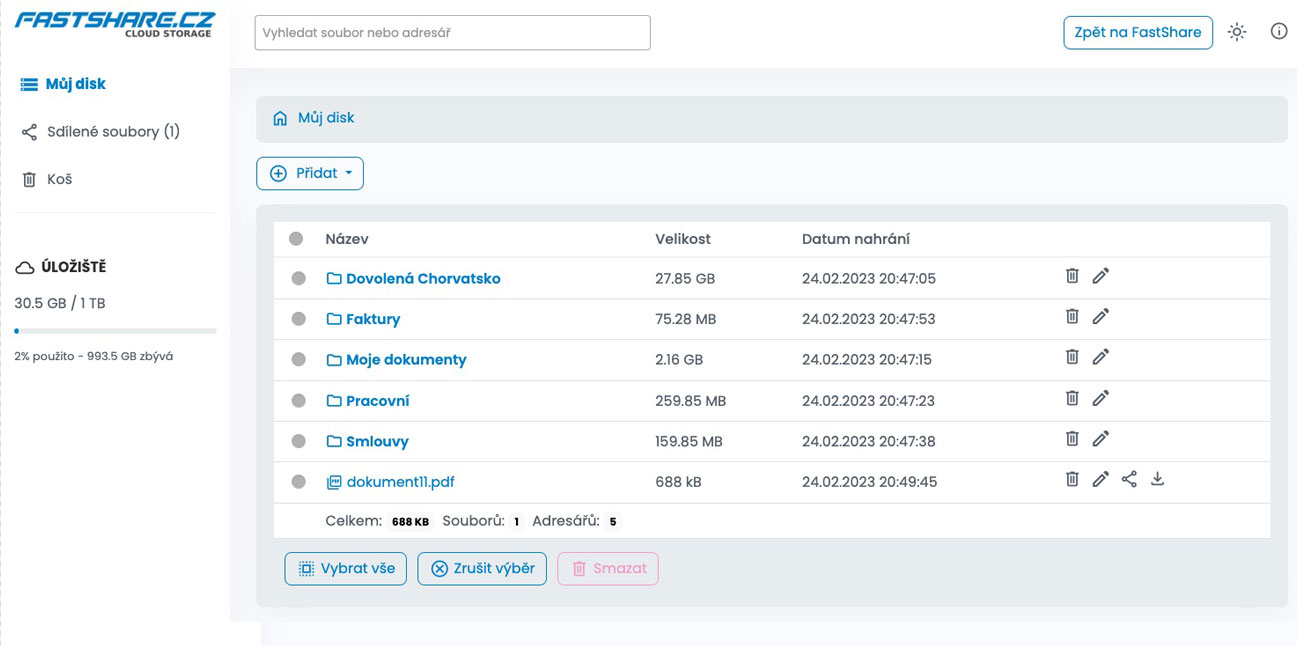Share dokument11.pdf using the share icon
1297x646 pixels.
pyautogui.click(x=1129, y=480)
